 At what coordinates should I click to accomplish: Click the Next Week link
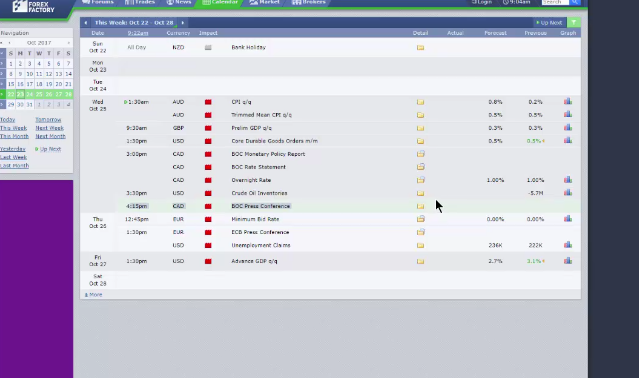(49, 128)
